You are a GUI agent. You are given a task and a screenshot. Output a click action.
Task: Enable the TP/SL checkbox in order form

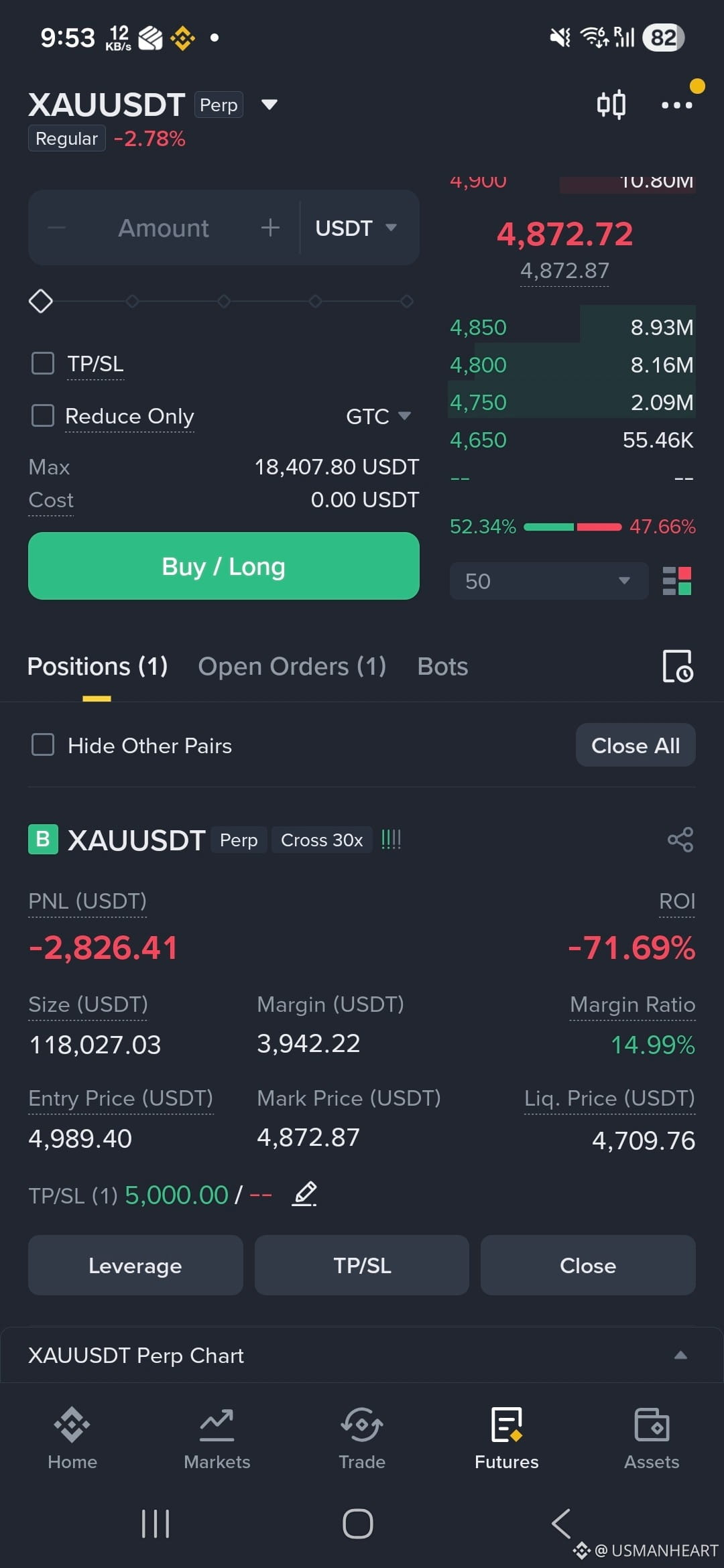pos(43,363)
